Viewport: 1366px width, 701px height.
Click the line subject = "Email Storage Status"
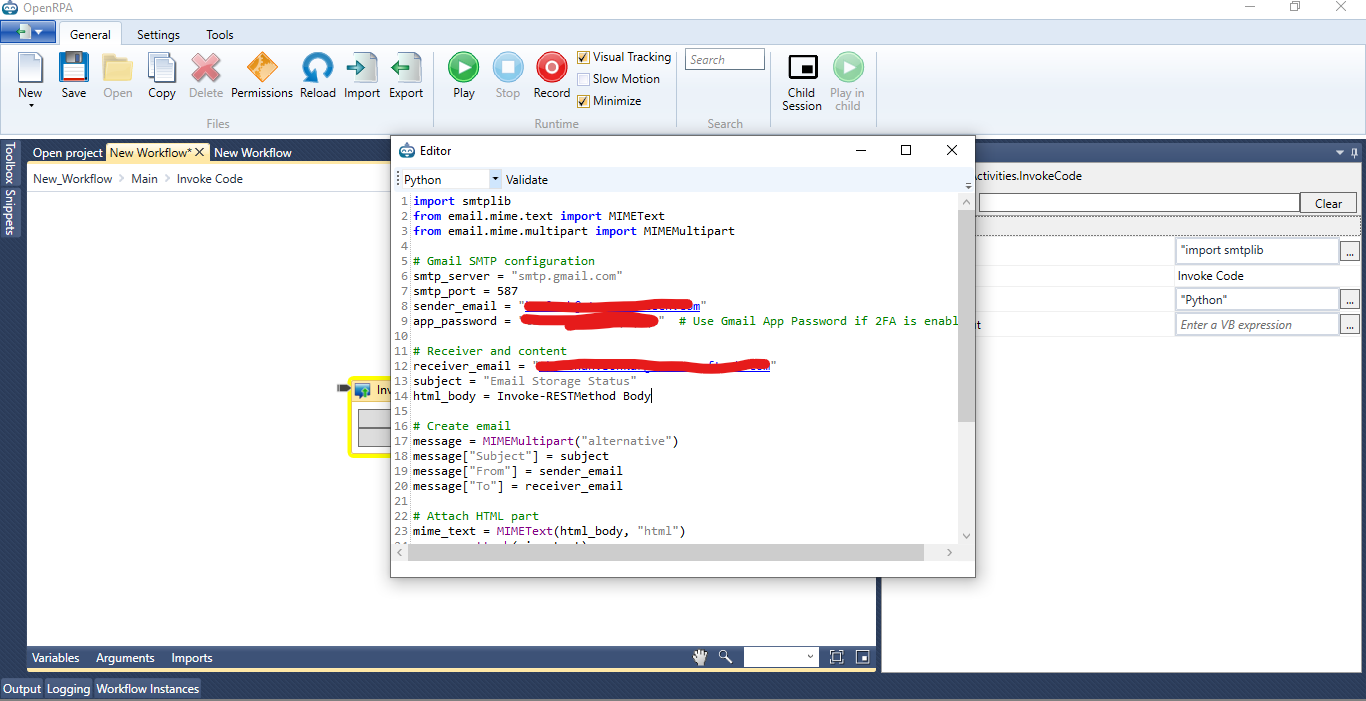click(524, 381)
